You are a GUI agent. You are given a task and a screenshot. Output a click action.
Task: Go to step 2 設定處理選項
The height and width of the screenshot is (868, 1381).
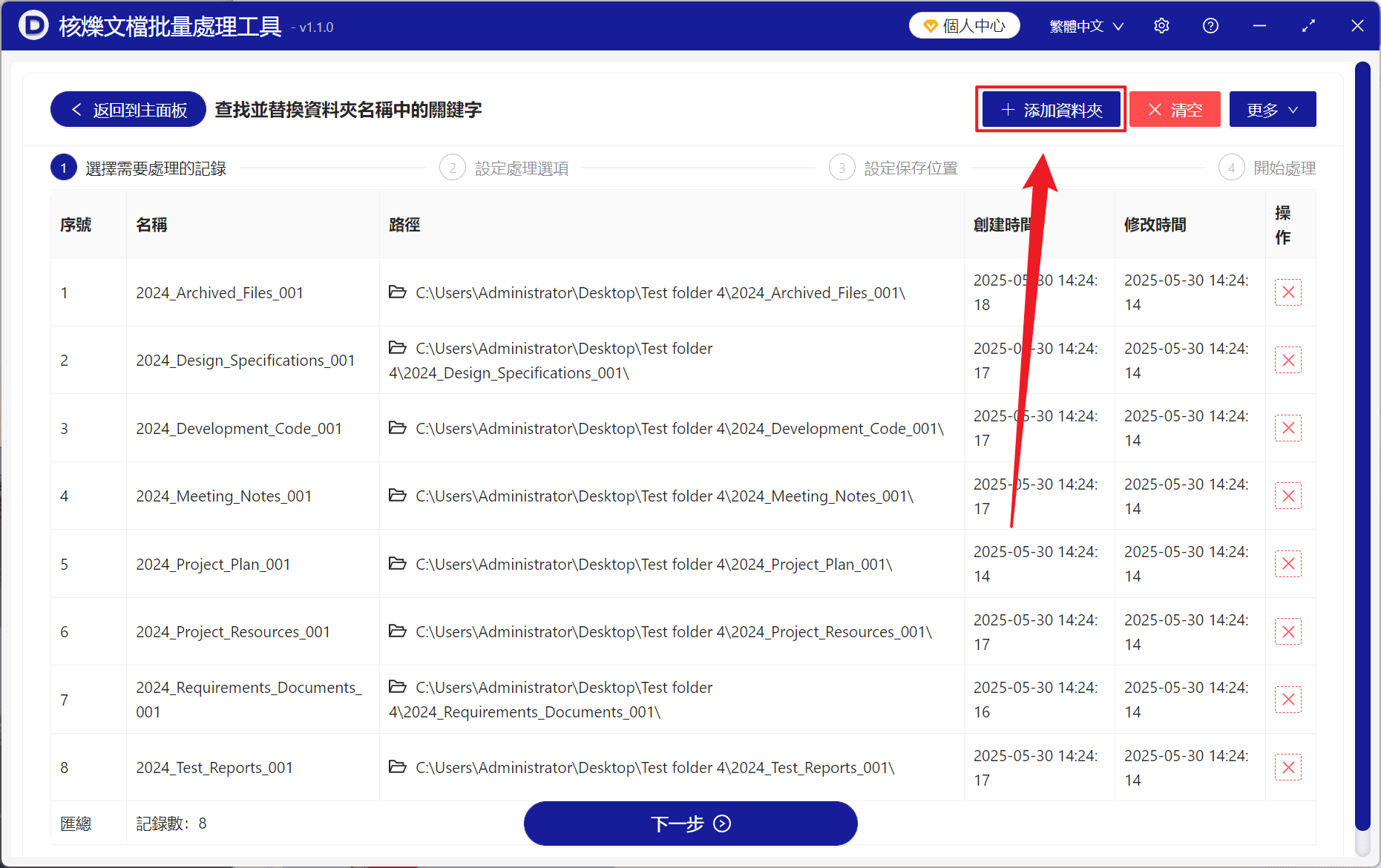[x=505, y=168]
